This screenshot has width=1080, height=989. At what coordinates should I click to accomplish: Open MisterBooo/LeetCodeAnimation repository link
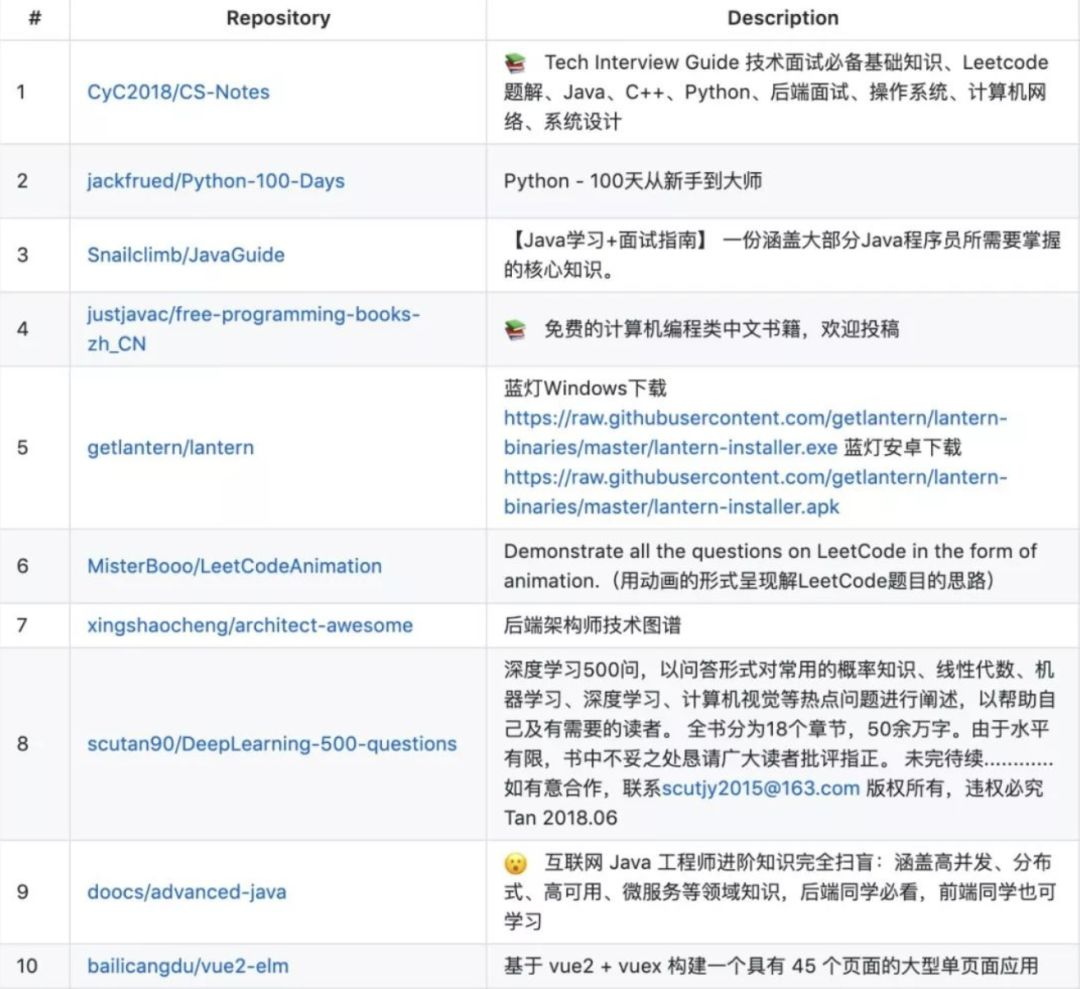[x=234, y=566]
